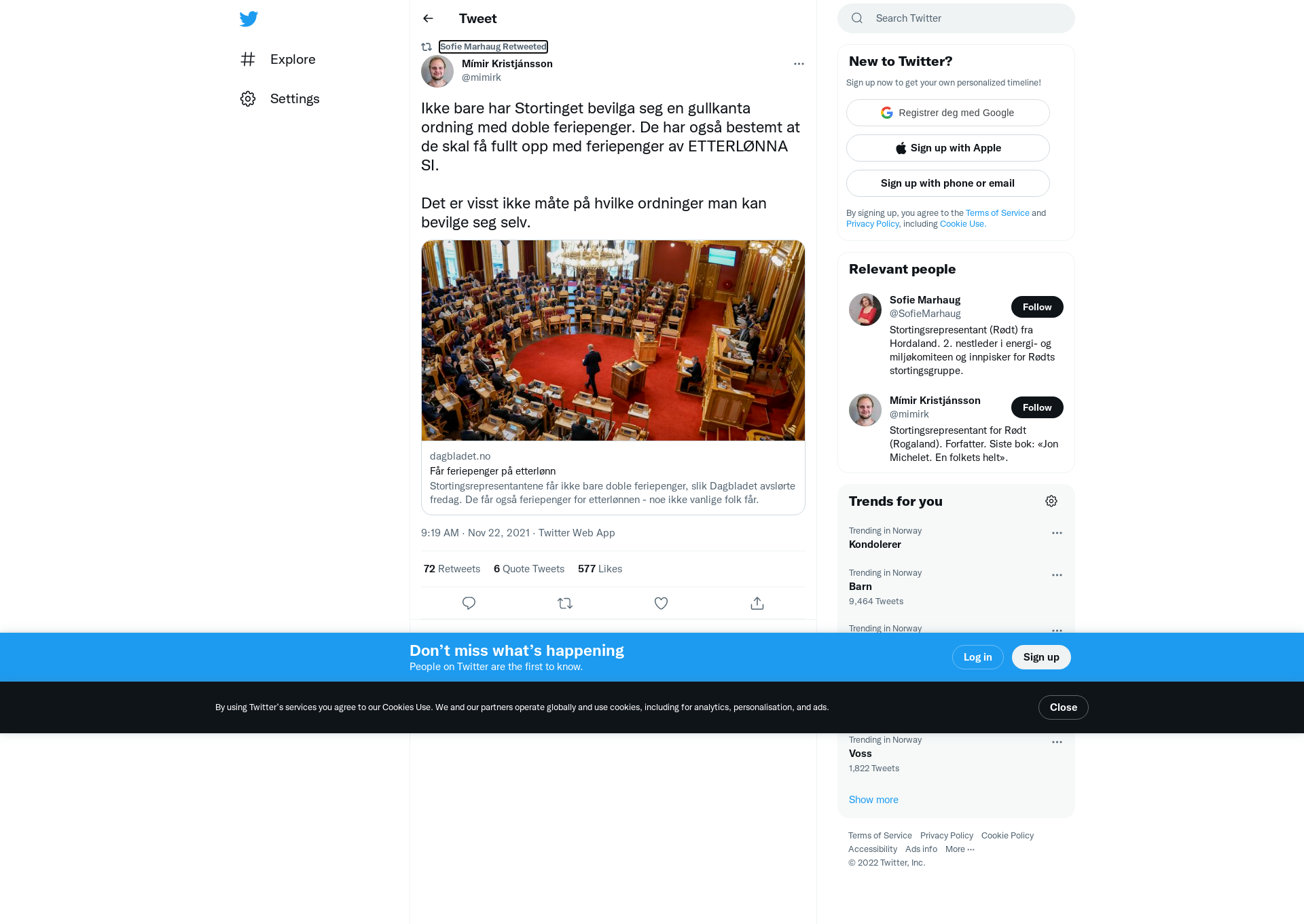Reply to the tweet via speech bubble icon
1304x924 pixels.
[x=469, y=603]
